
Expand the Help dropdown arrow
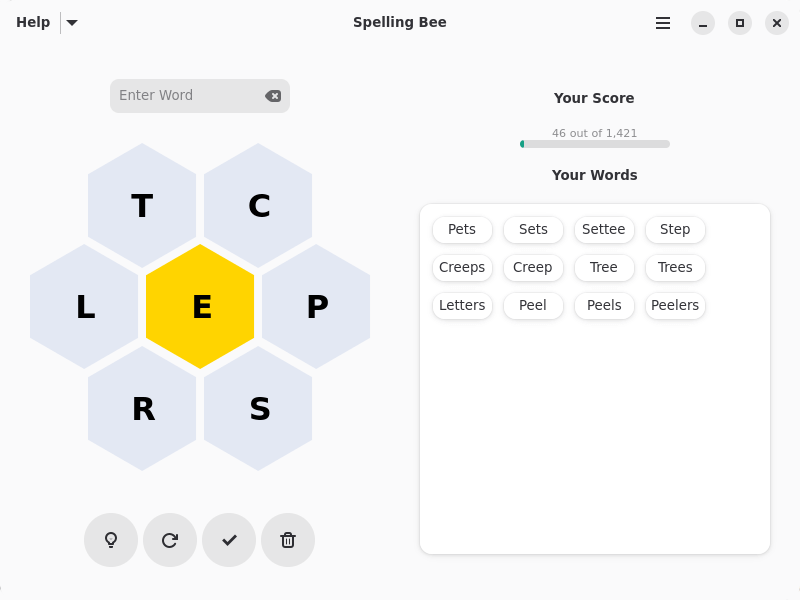[x=72, y=22]
